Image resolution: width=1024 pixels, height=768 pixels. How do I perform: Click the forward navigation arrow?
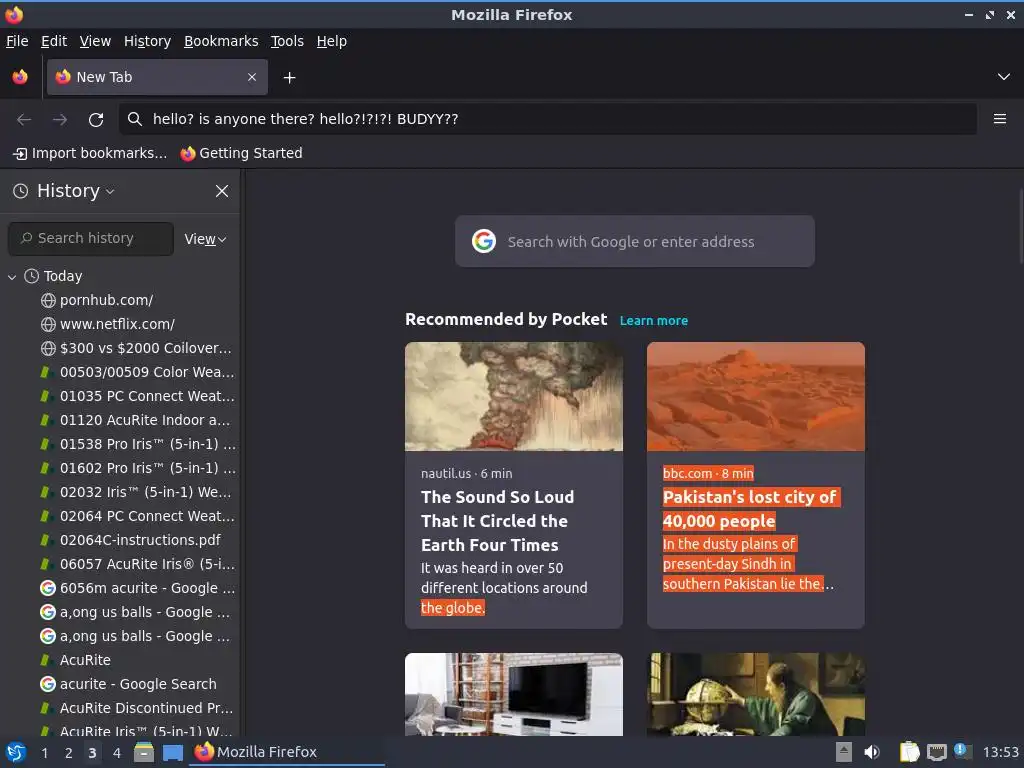[59, 120]
